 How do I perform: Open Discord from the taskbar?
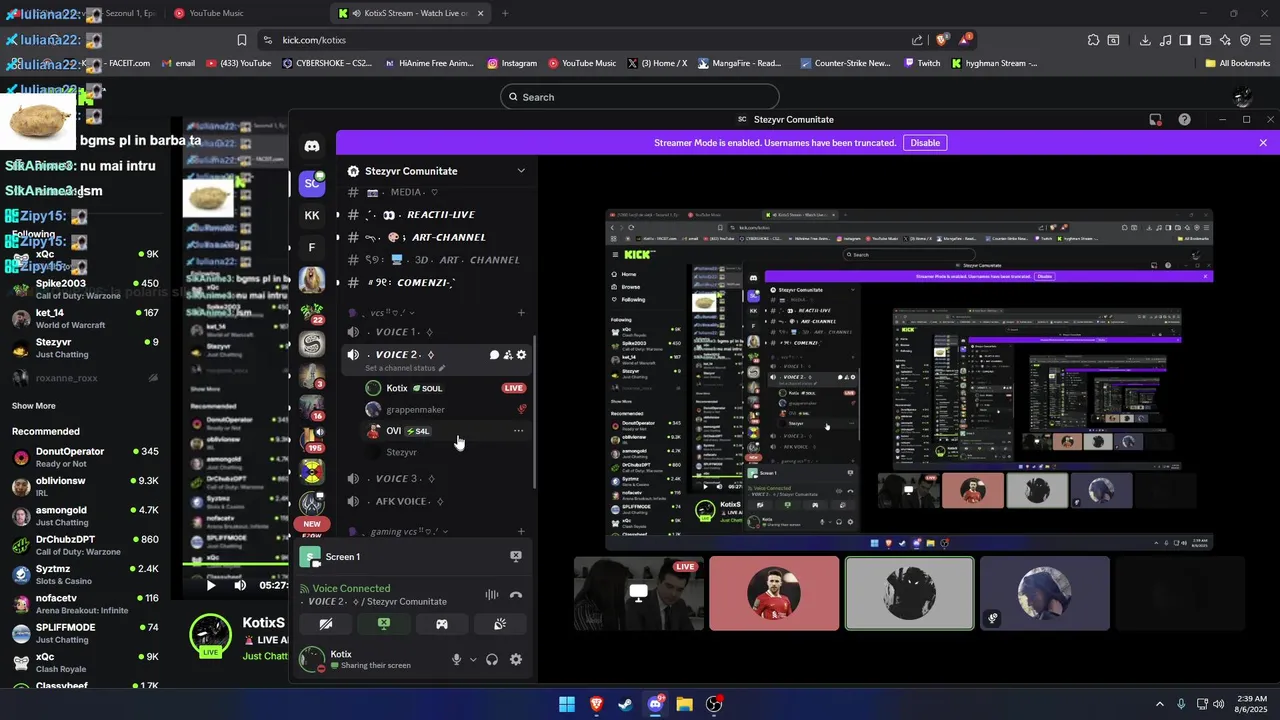(x=655, y=704)
